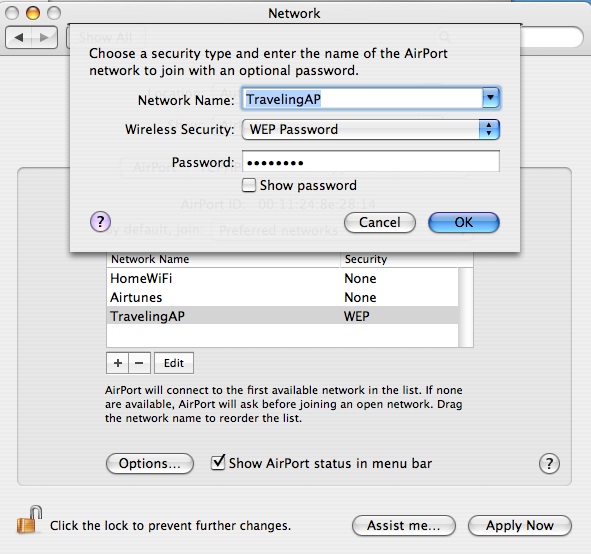Click the TravelingAP network name field

pyautogui.click(x=362, y=99)
